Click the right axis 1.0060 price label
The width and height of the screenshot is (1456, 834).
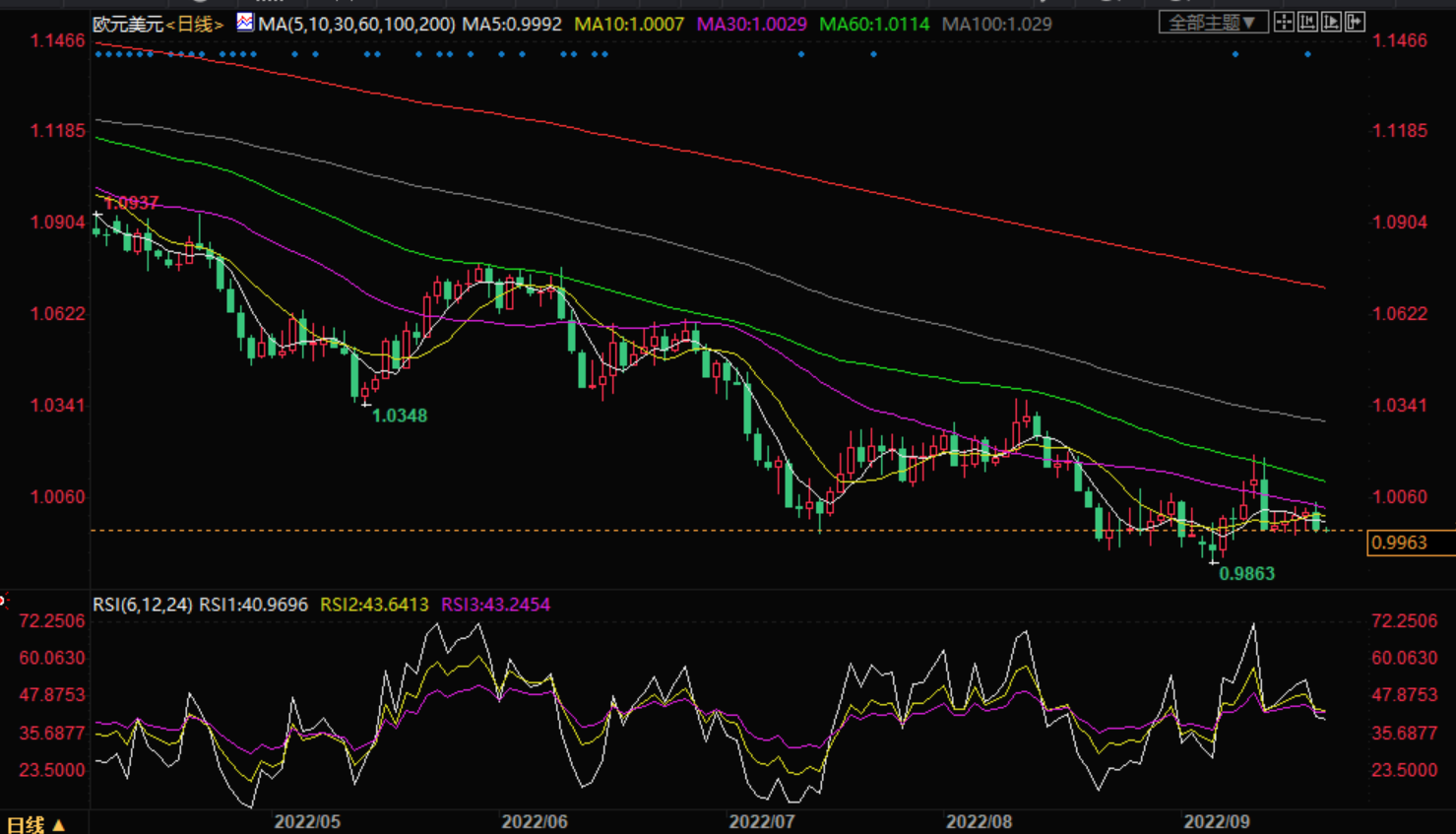[1400, 496]
